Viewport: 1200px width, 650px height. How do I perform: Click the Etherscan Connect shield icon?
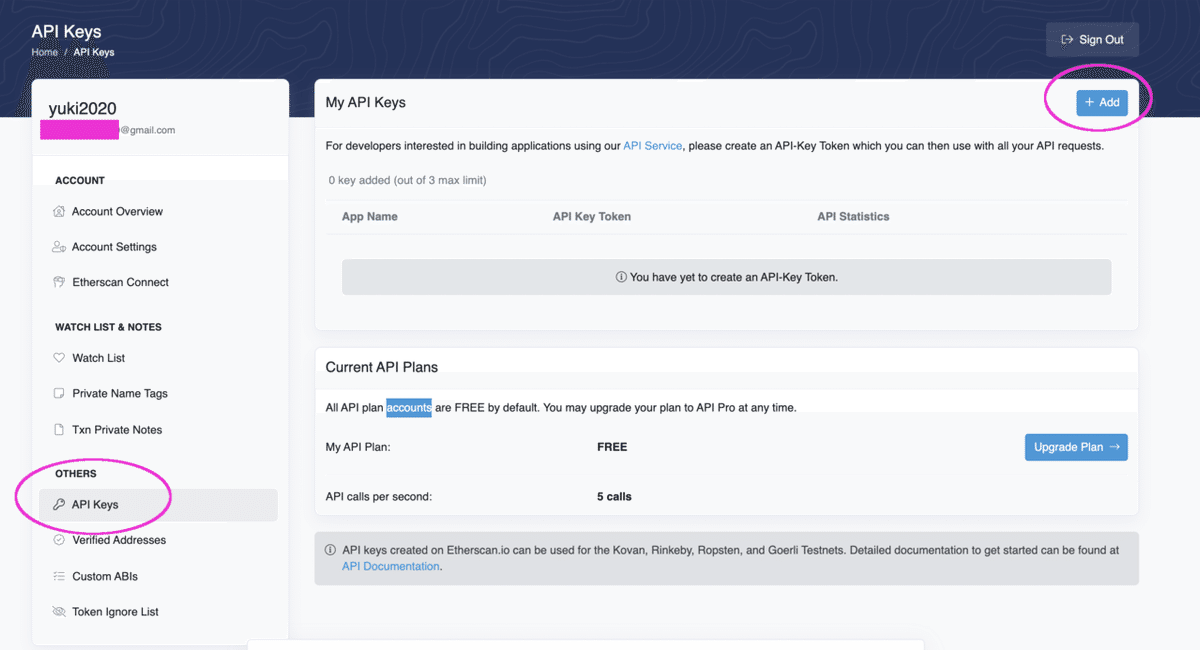[59, 283]
